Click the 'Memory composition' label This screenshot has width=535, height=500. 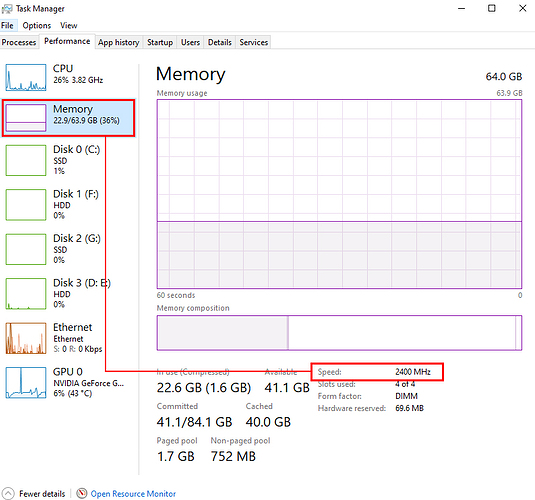[193, 308]
